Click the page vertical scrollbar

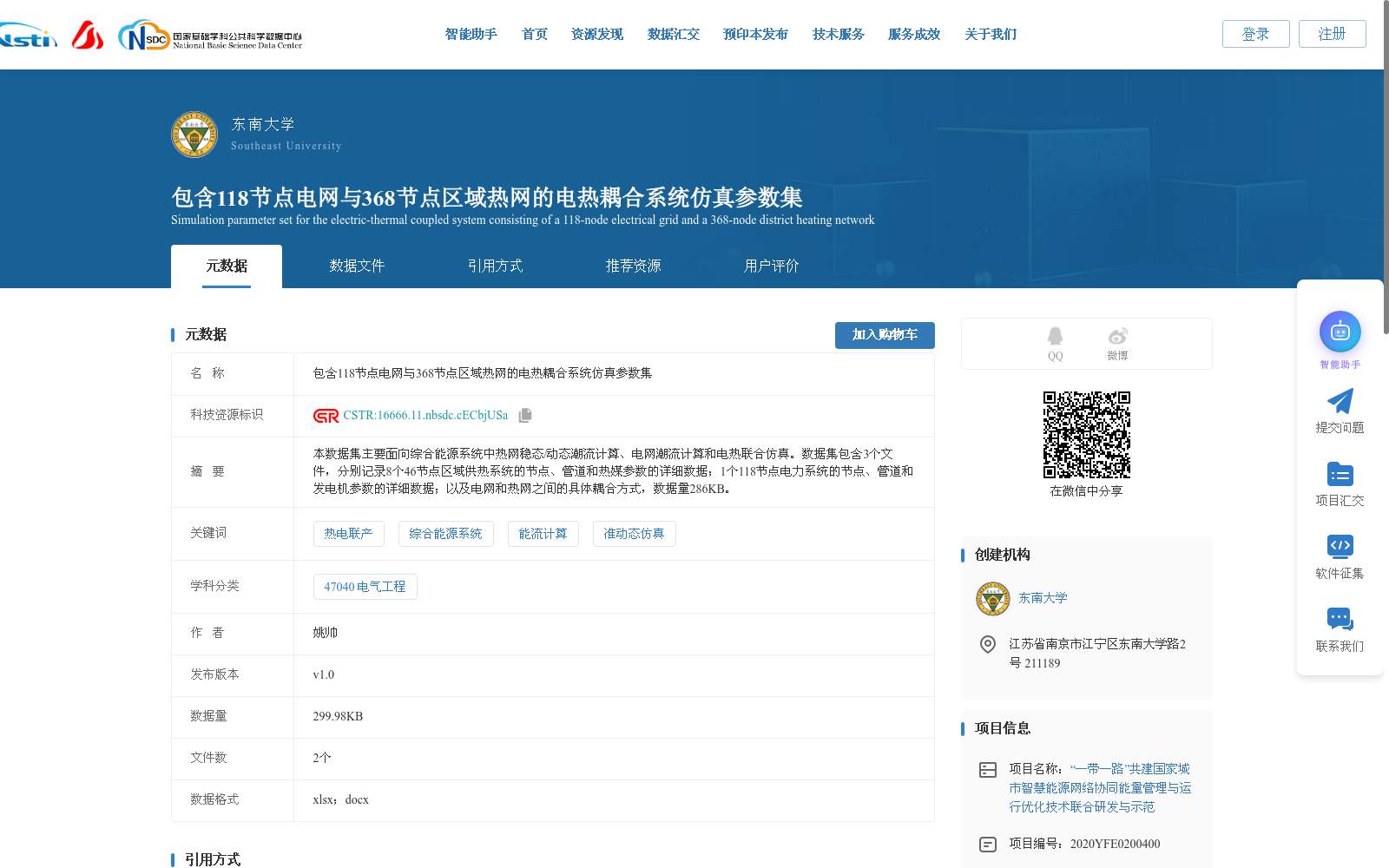[1386, 167]
